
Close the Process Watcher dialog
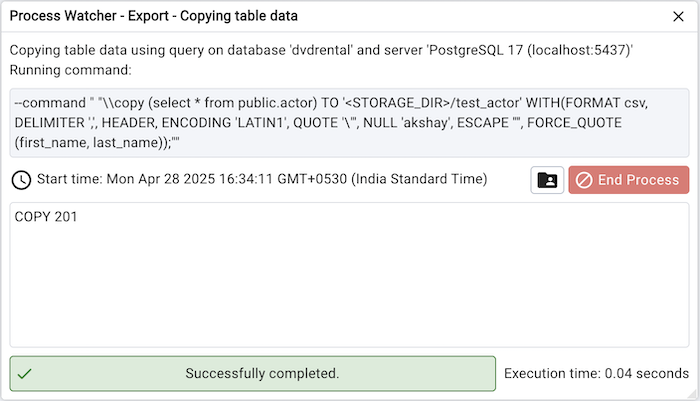click(678, 16)
